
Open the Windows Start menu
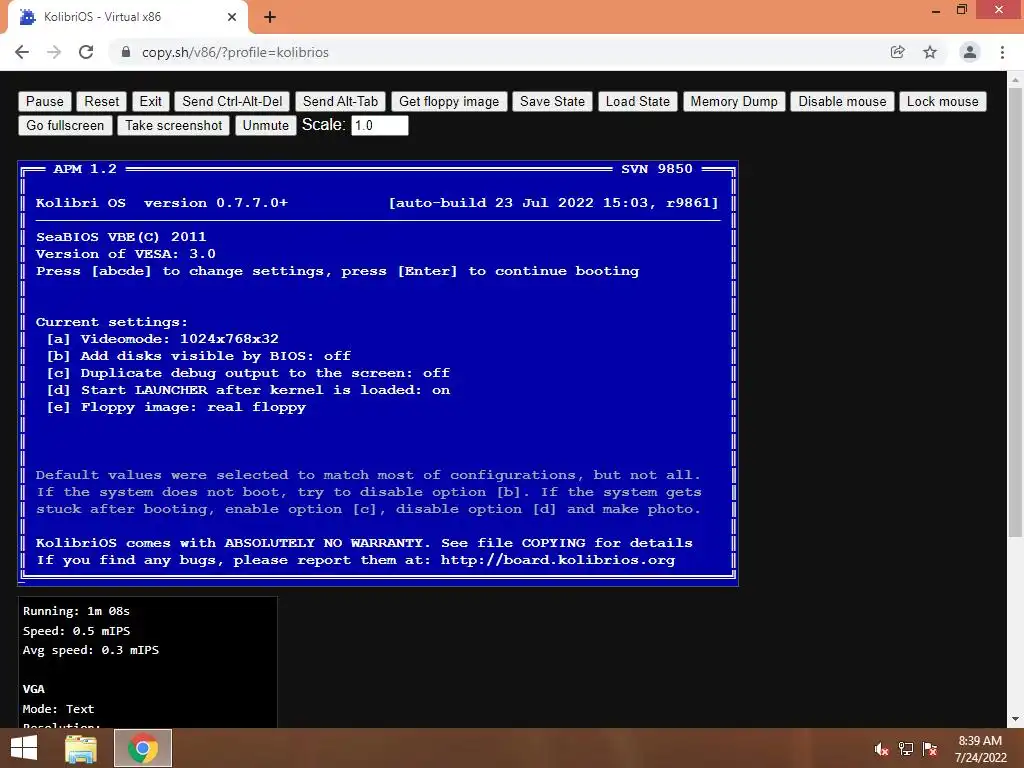point(24,748)
